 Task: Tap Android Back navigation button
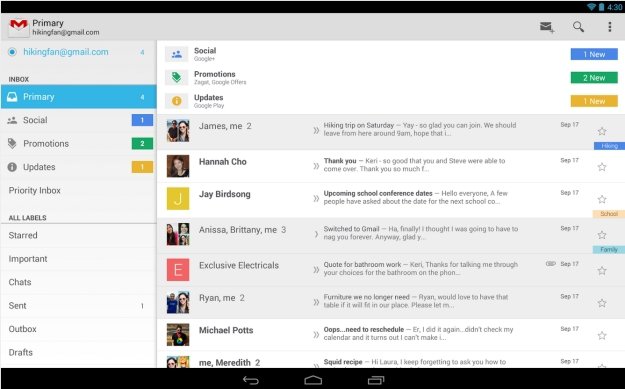(x=251, y=380)
